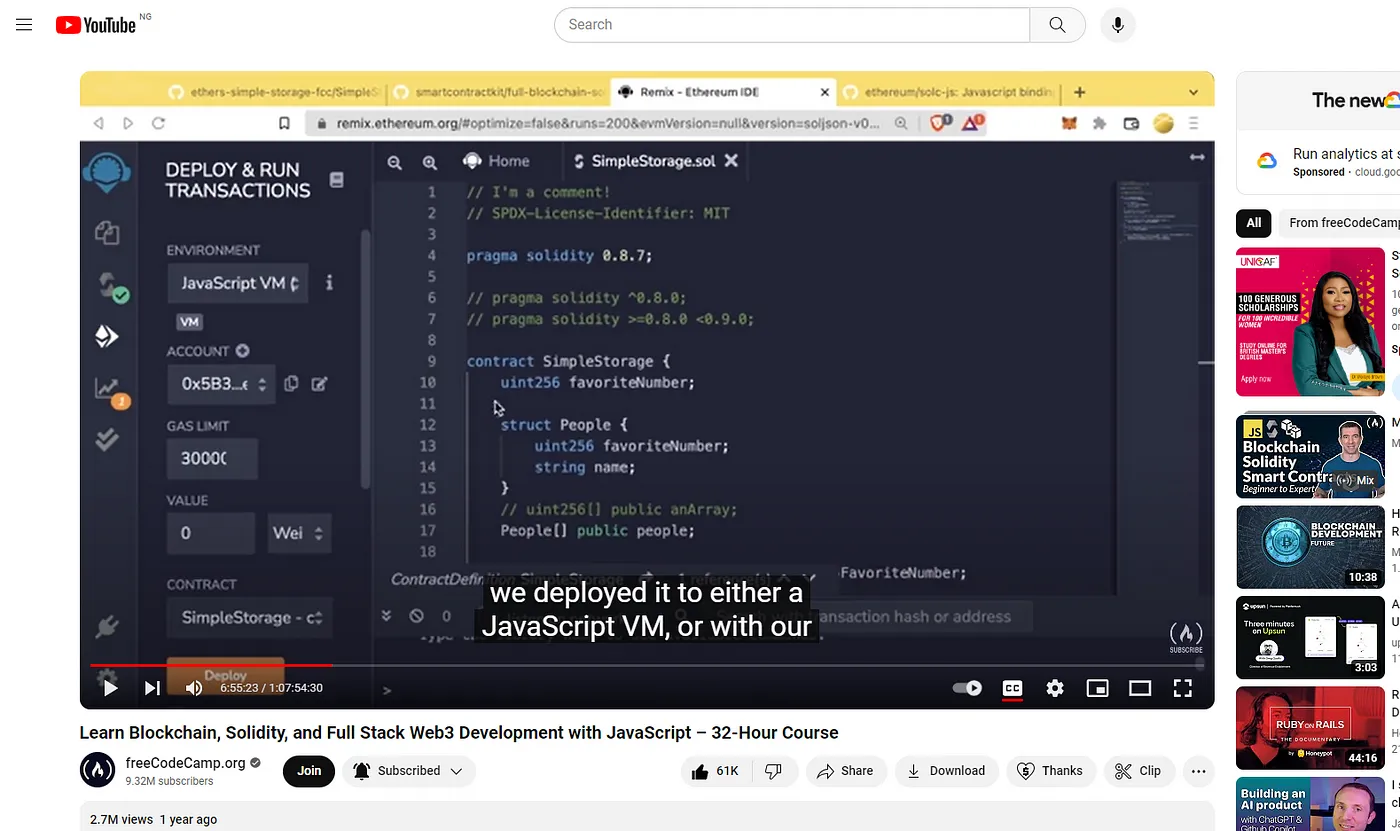1400x831 pixels.
Task: Open the freeCodeCamp.org channel avatar
Action: pyautogui.click(x=98, y=770)
